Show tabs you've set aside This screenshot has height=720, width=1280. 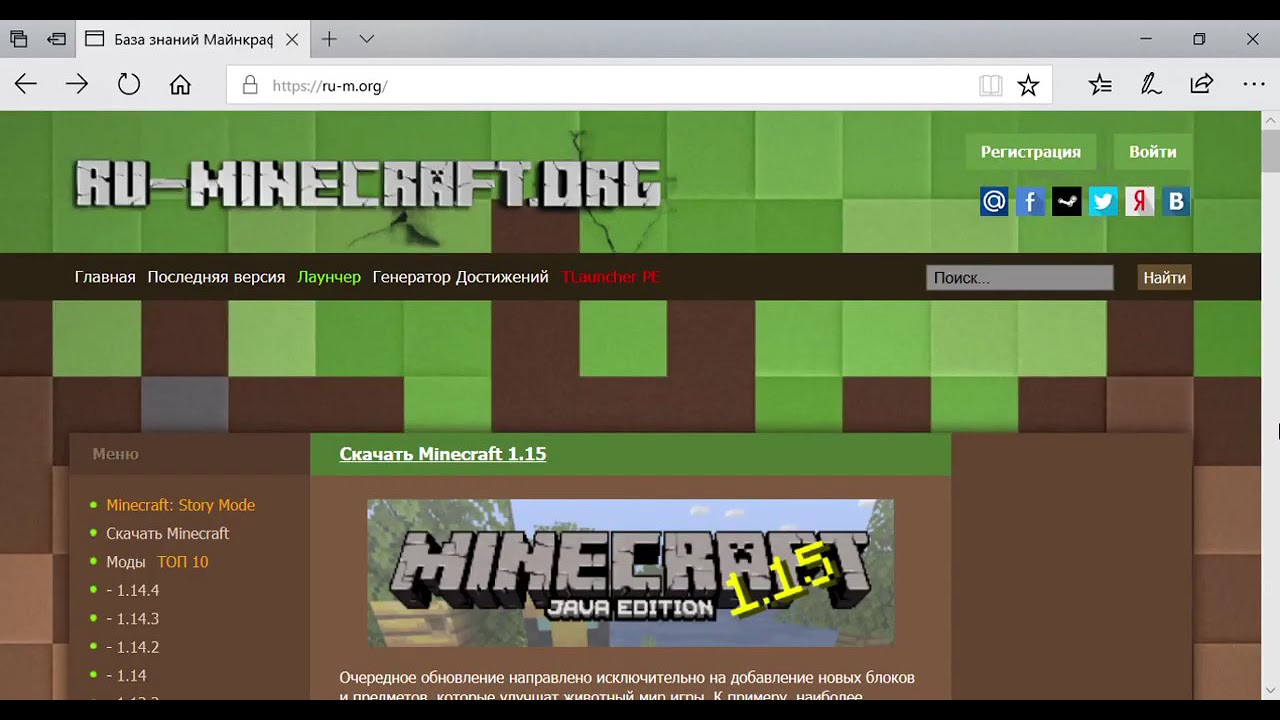tap(19, 39)
